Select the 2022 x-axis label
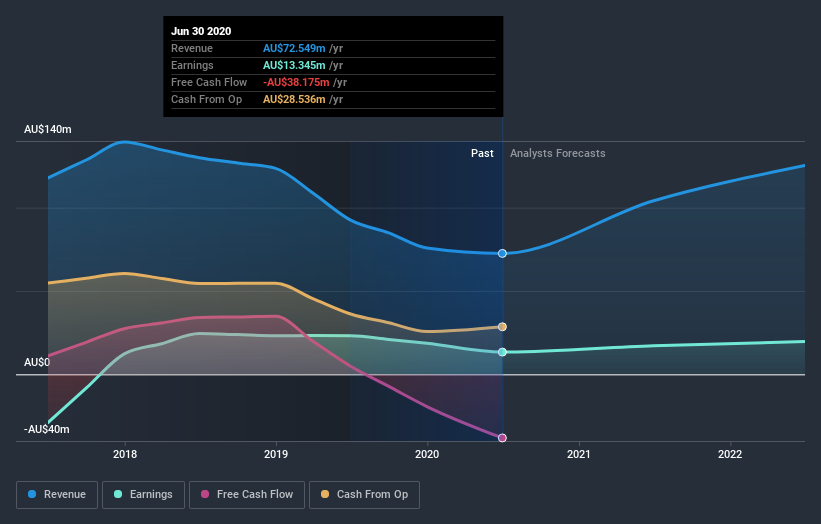The image size is (821, 524). tap(730, 454)
